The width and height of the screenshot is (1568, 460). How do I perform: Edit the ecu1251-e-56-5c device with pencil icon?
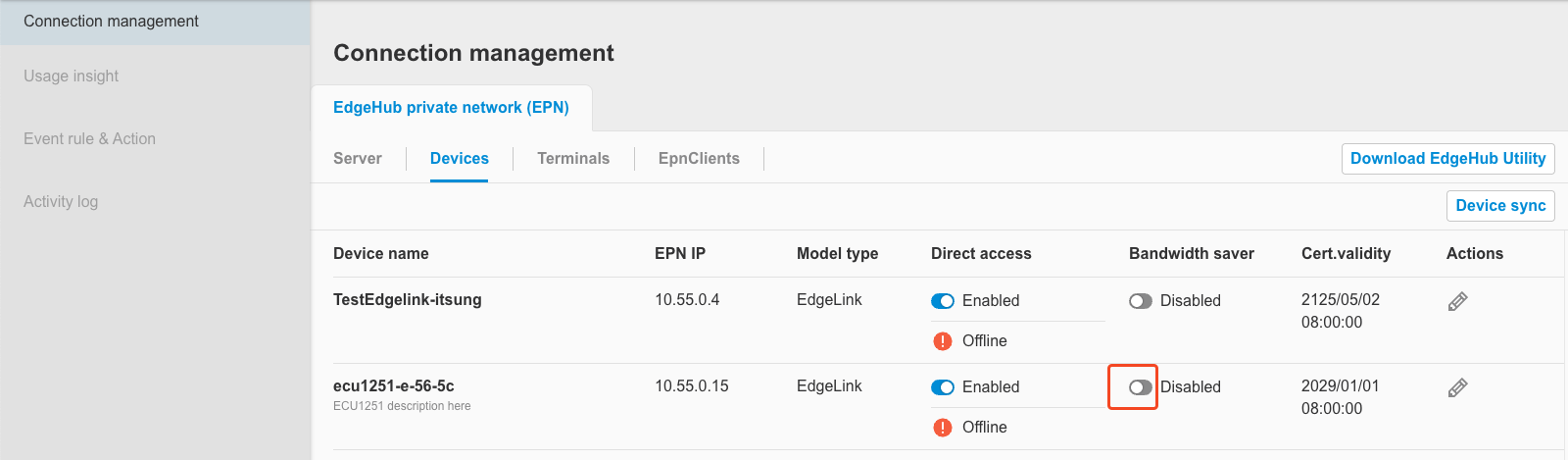(x=1457, y=387)
